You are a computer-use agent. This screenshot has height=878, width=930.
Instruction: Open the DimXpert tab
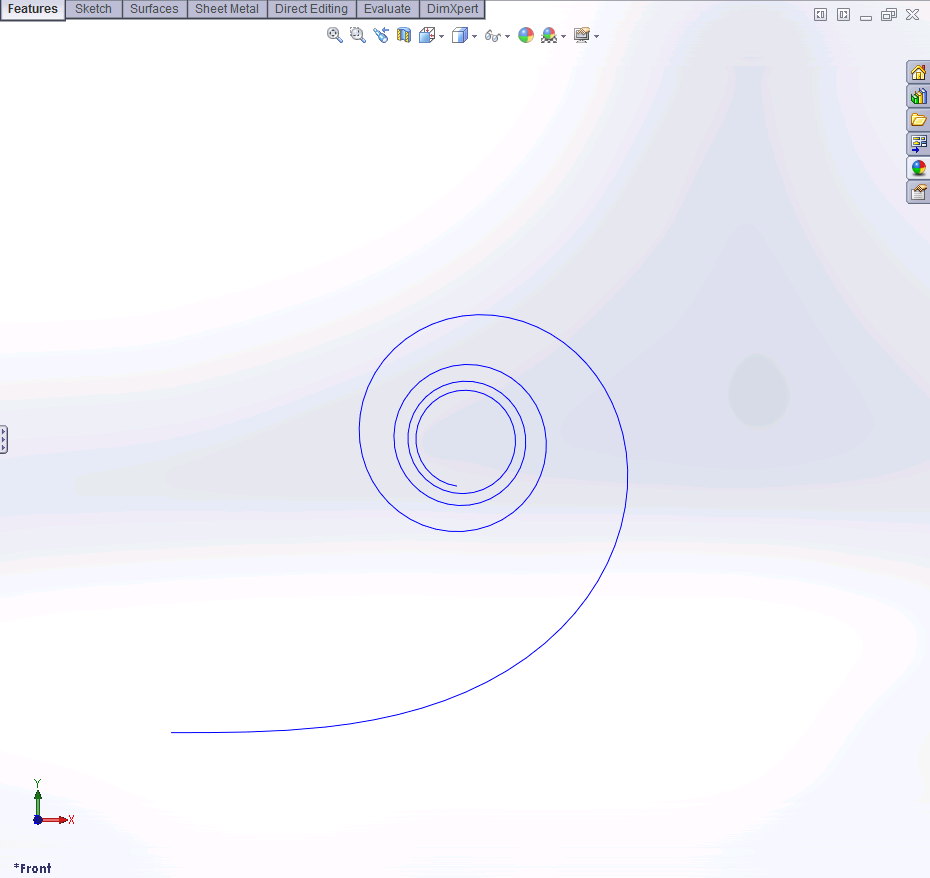point(453,9)
